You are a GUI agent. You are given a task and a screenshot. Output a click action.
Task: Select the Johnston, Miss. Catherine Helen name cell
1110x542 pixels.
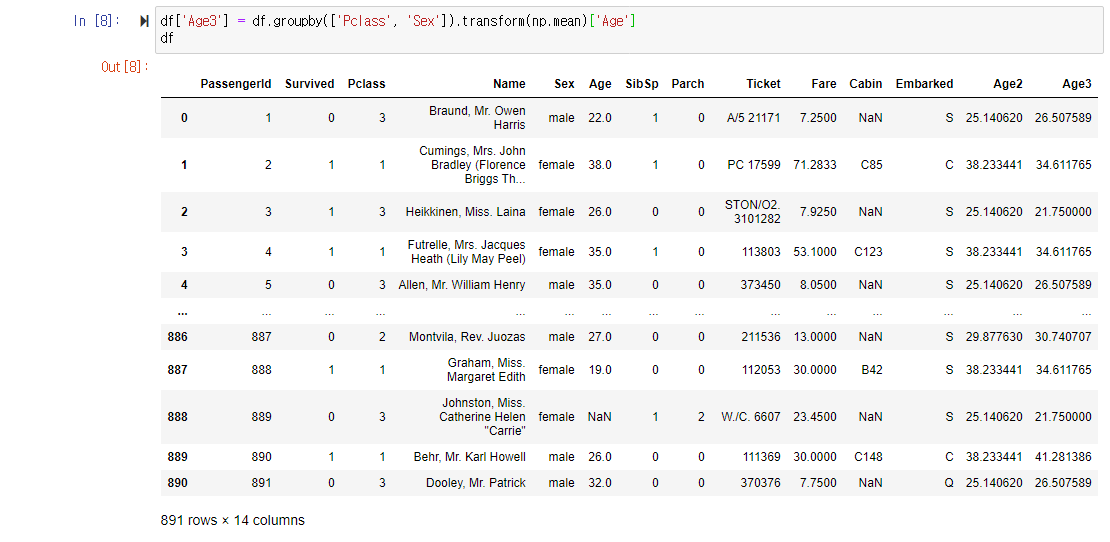click(x=482, y=417)
